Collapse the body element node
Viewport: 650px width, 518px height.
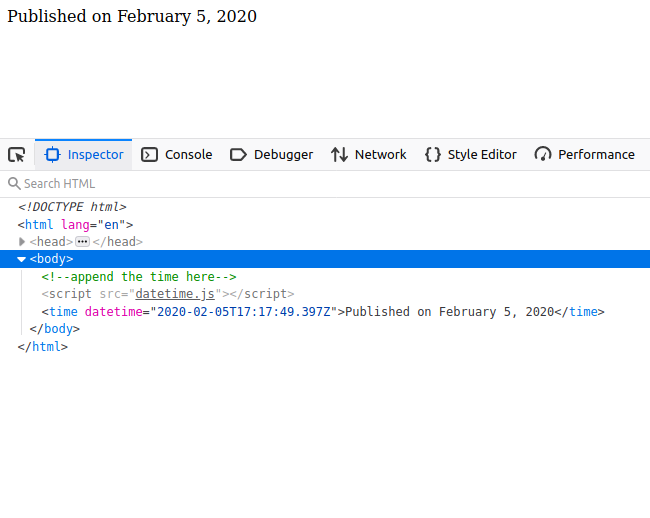tap(21, 259)
